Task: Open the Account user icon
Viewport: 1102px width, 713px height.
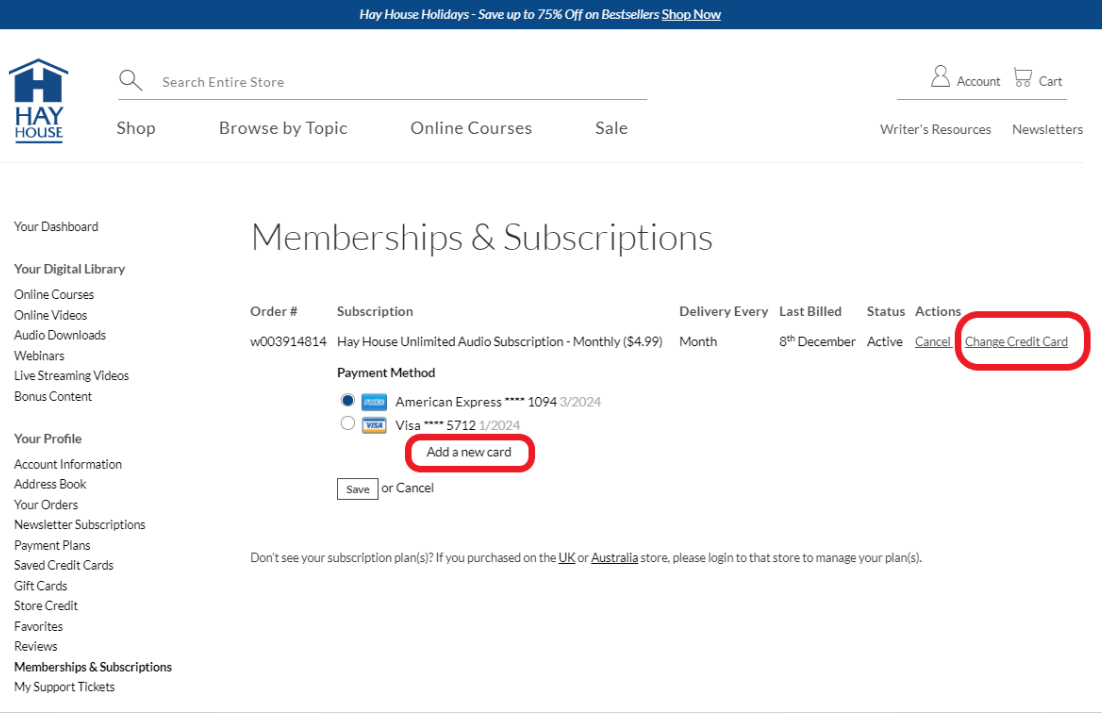Action: pos(940,77)
